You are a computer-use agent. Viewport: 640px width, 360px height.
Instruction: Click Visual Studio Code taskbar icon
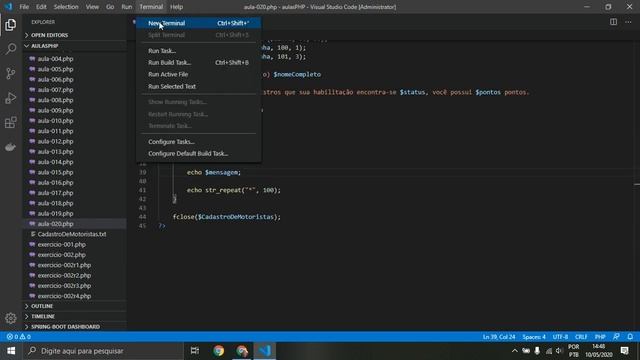(265, 351)
